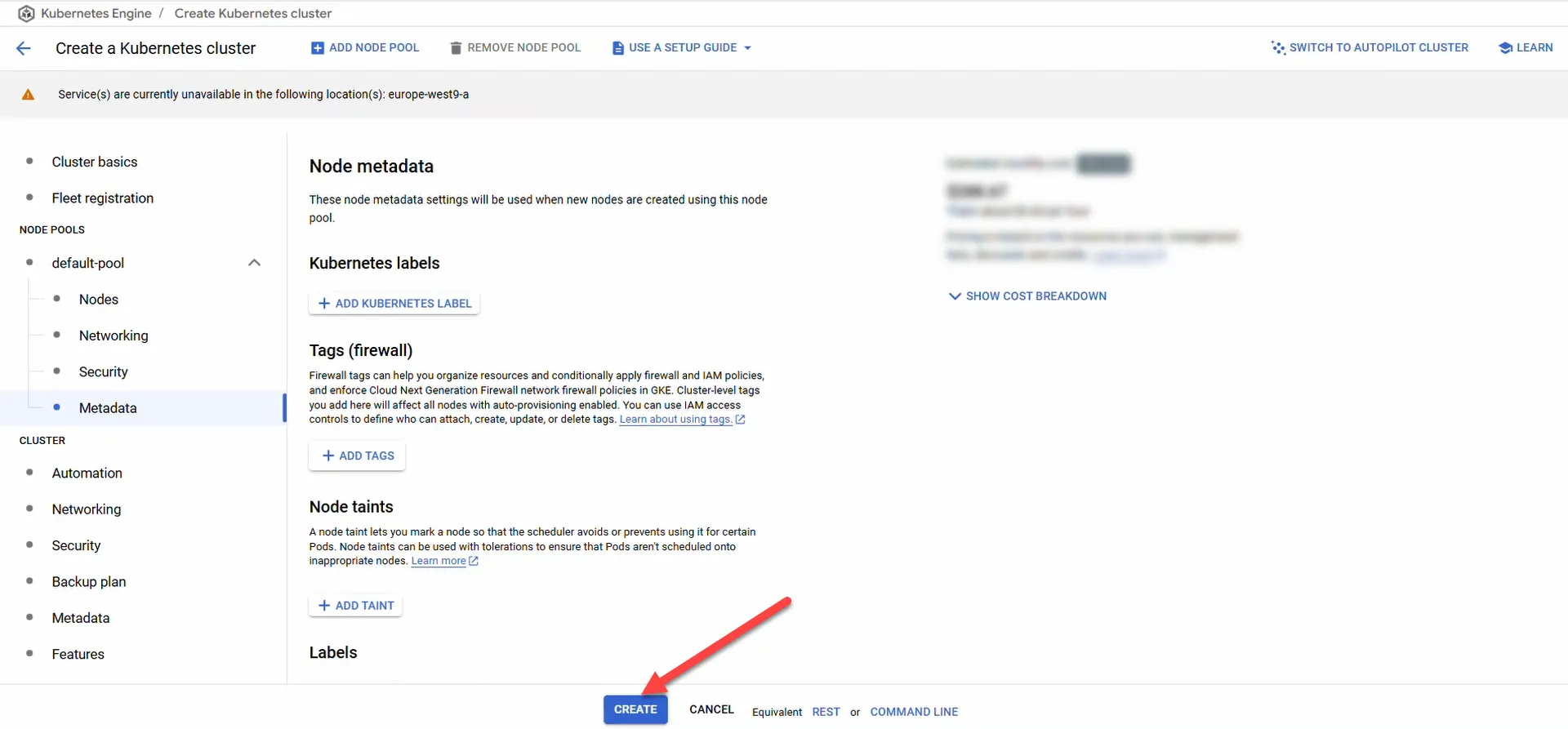Click the Learn graduation cap icon
The width and height of the screenshot is (1568, 729).
tap(1505, 47)
